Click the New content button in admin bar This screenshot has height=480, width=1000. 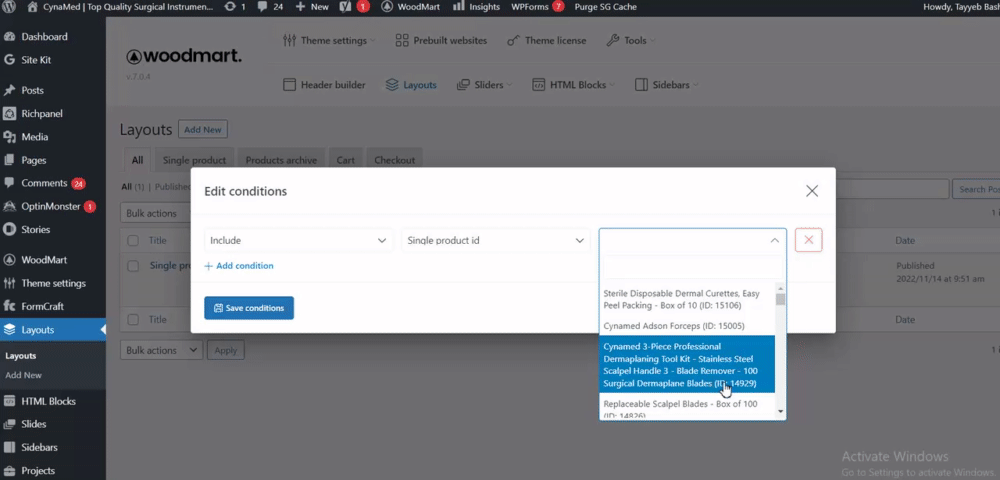point(312,7)
